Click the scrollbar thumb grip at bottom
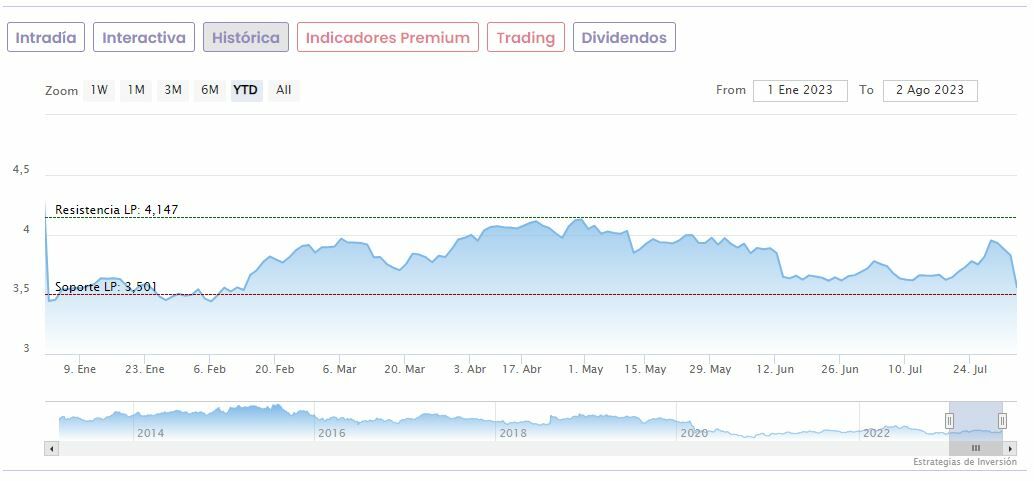 975,449
